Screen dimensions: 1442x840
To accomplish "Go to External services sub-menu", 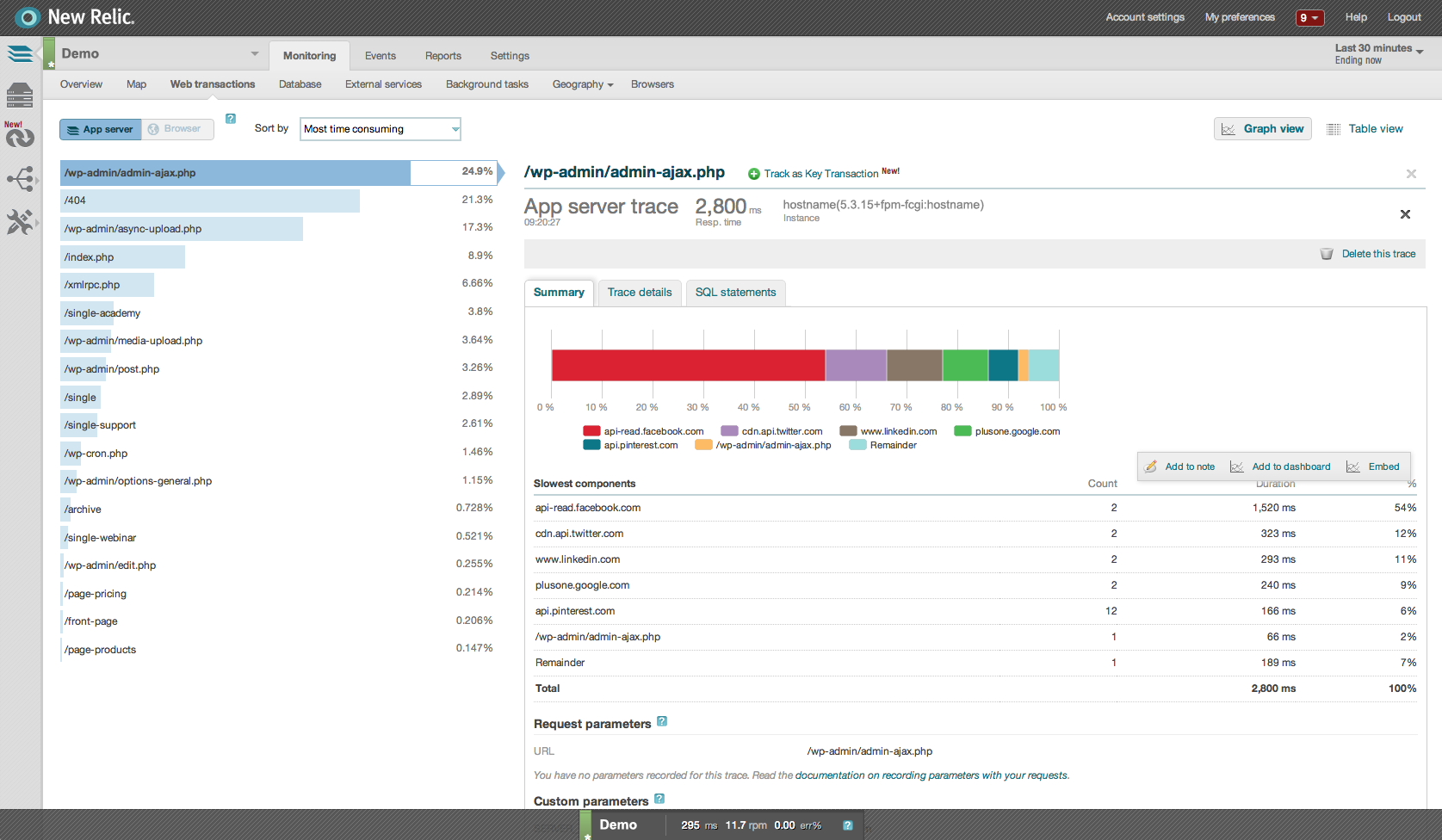I will click(383, 84).
